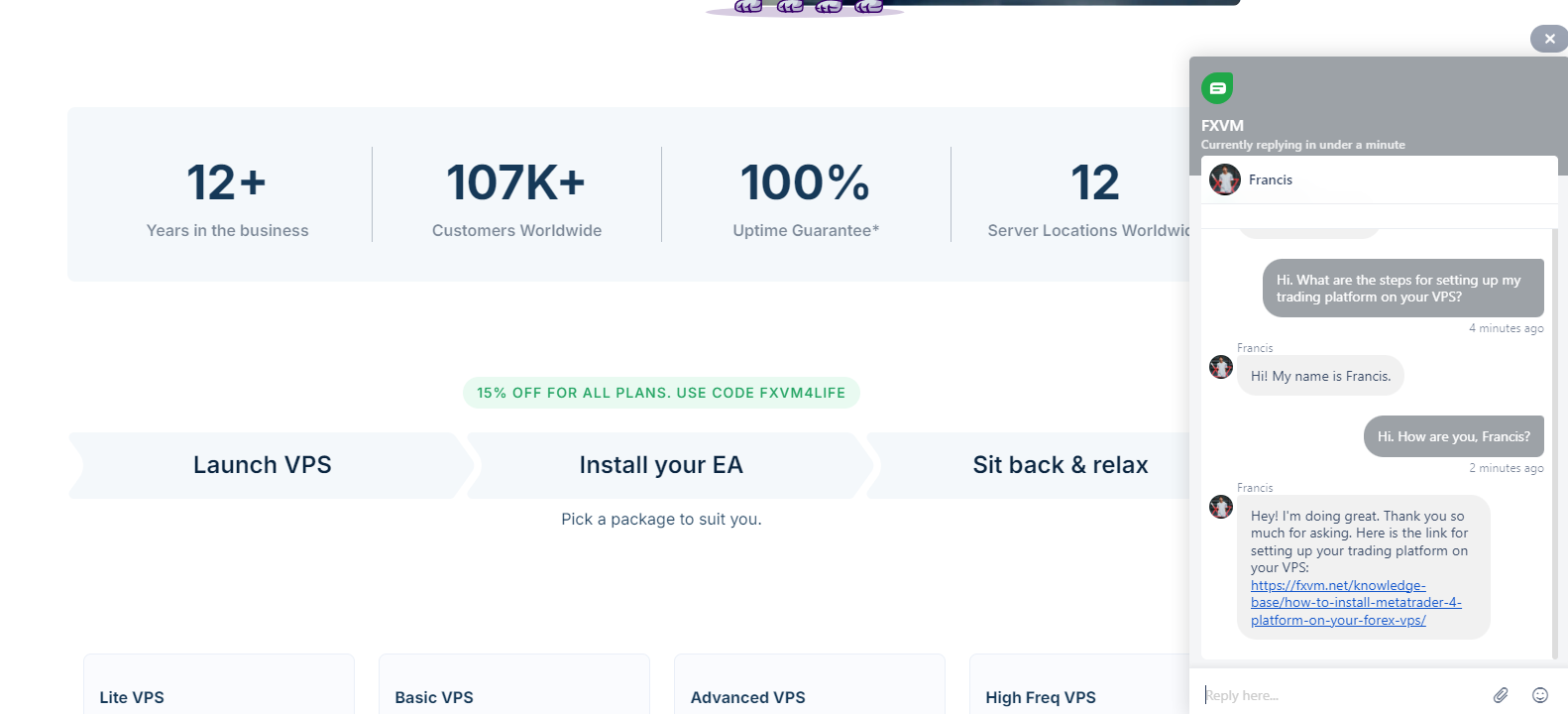Screen dimensions: 1568x714
Task: Click the 'Reply here...' chat input field
Action: (1341, 695)
